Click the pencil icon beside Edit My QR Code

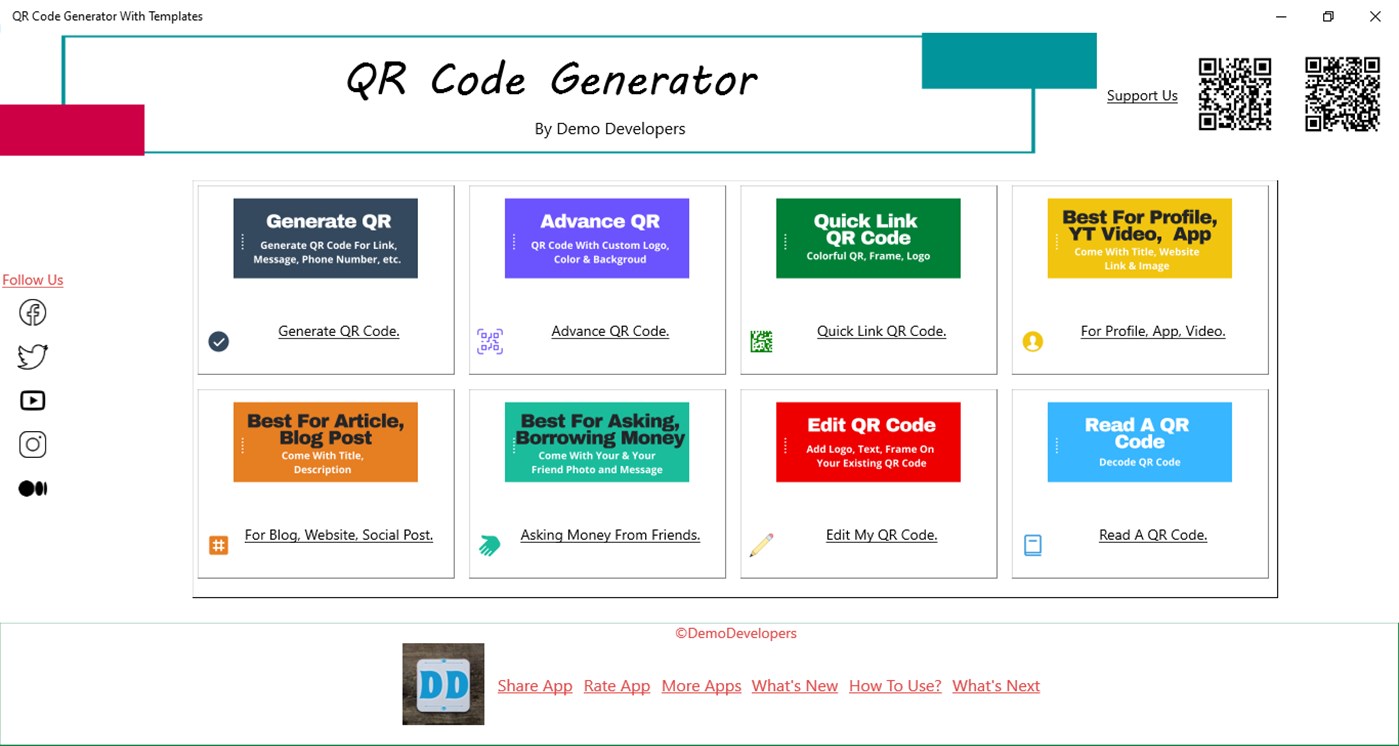[761, 545]
